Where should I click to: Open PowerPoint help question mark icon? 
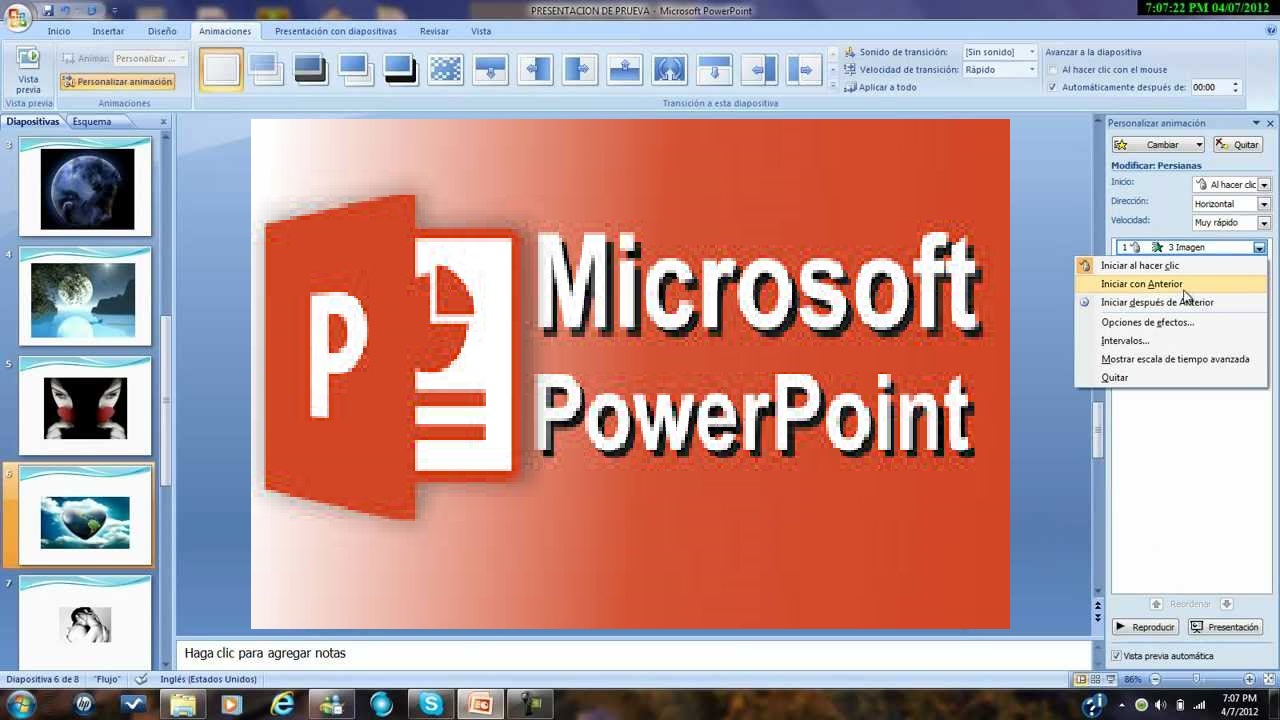pyautogui.click(x=1270, y=31)
